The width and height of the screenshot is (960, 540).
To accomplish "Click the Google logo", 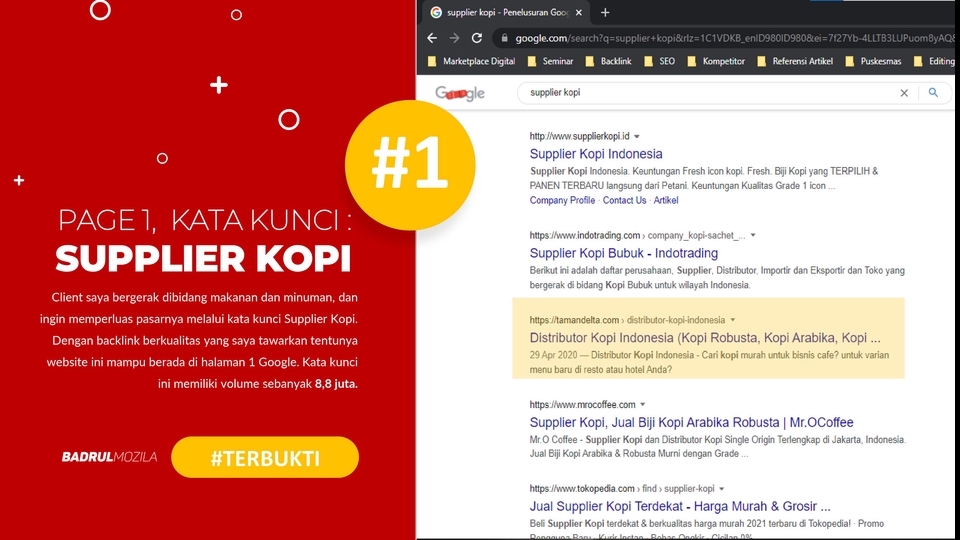I will [460, 93].
